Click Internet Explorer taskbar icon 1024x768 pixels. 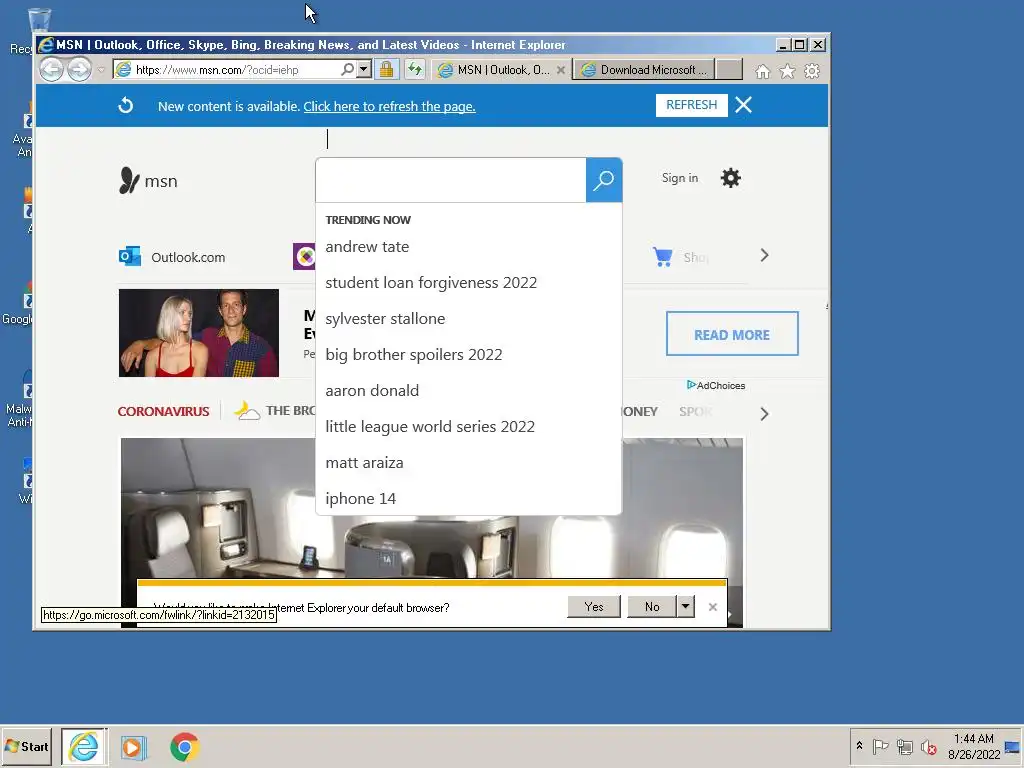[84, 746]
